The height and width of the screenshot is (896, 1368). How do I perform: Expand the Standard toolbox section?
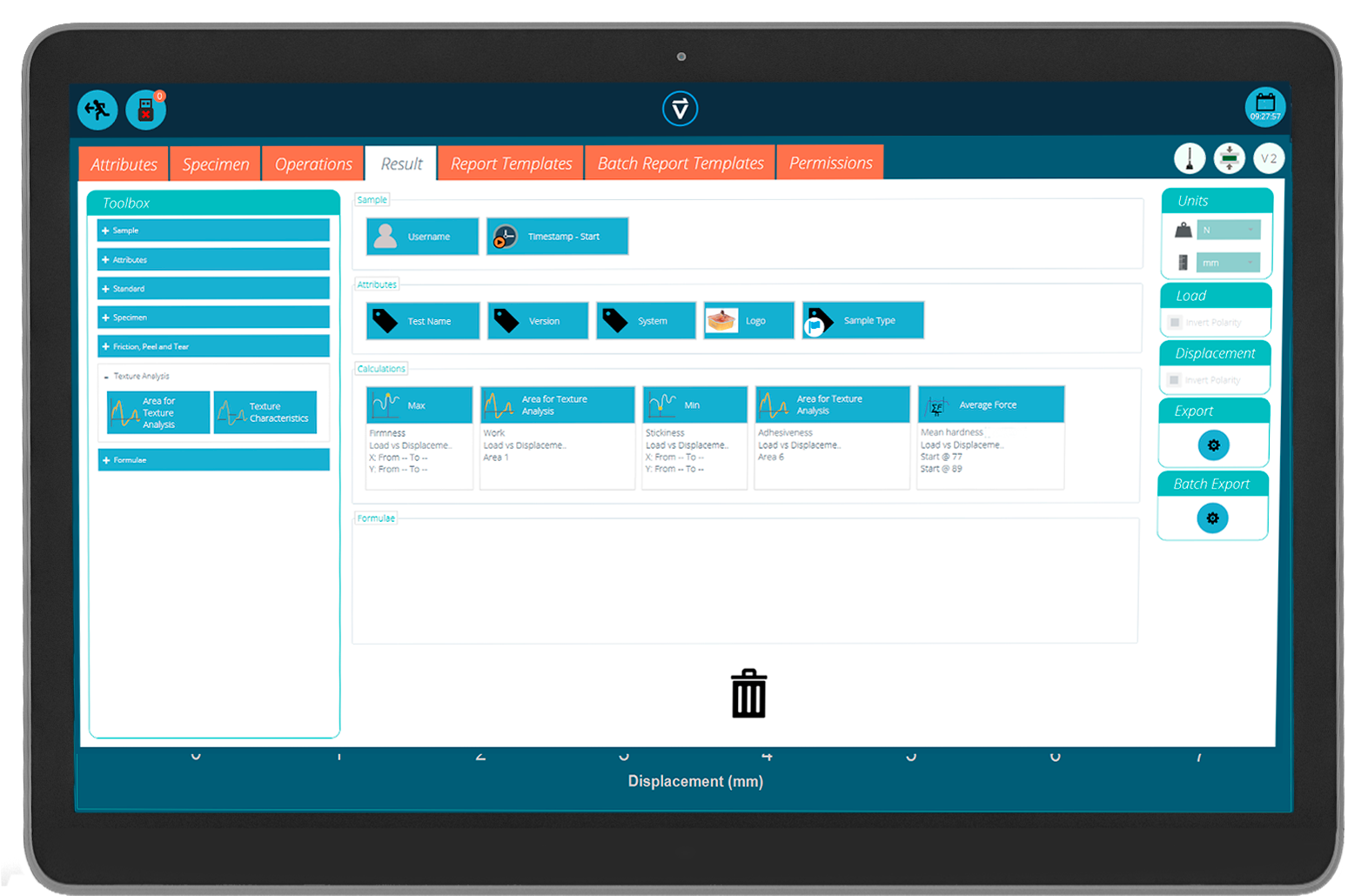tap(213, 288)
